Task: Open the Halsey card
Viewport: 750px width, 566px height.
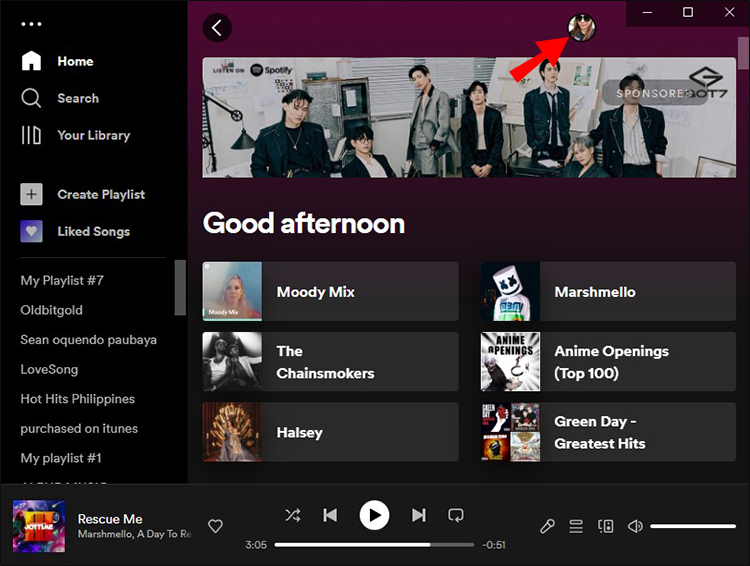Action: point(330,432)
